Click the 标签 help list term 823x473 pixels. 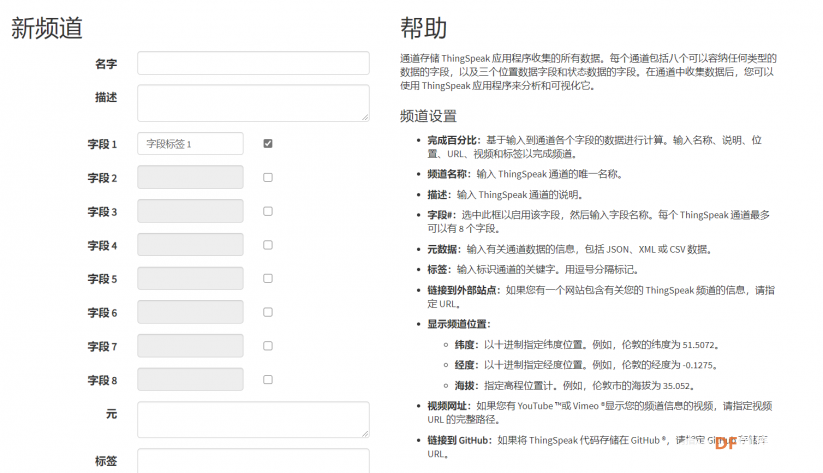coord(437,270)
